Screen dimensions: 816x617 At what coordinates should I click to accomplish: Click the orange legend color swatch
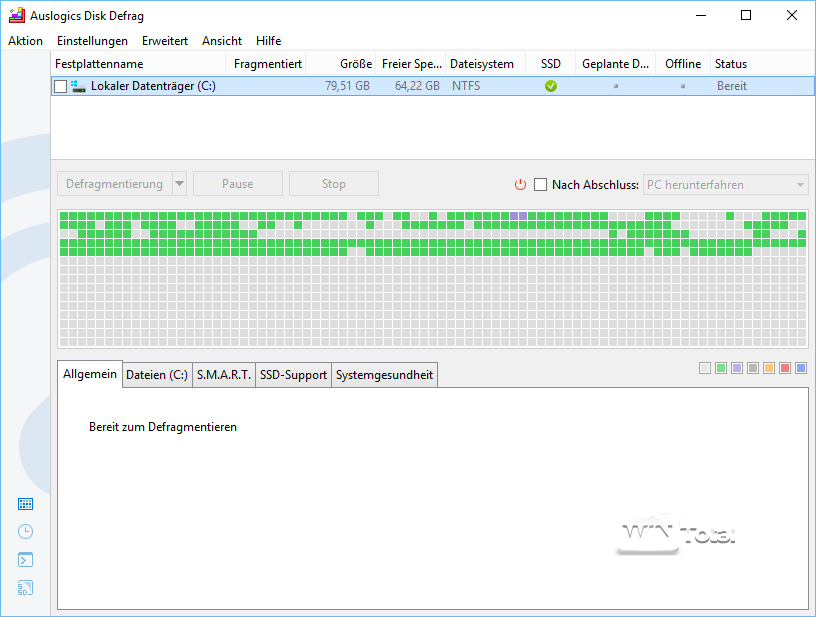click(769, 368)
